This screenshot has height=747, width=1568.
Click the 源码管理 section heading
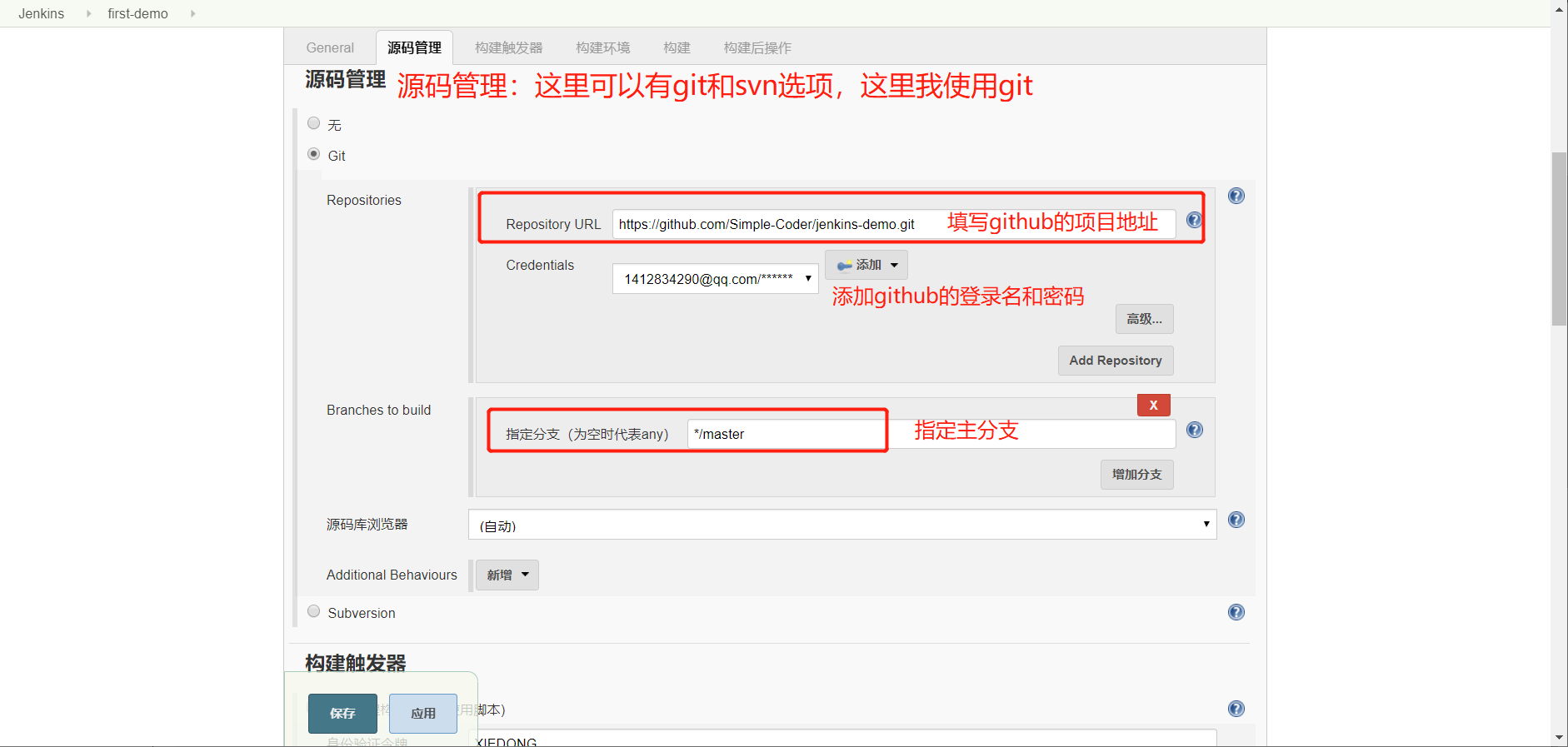point(345,79)
